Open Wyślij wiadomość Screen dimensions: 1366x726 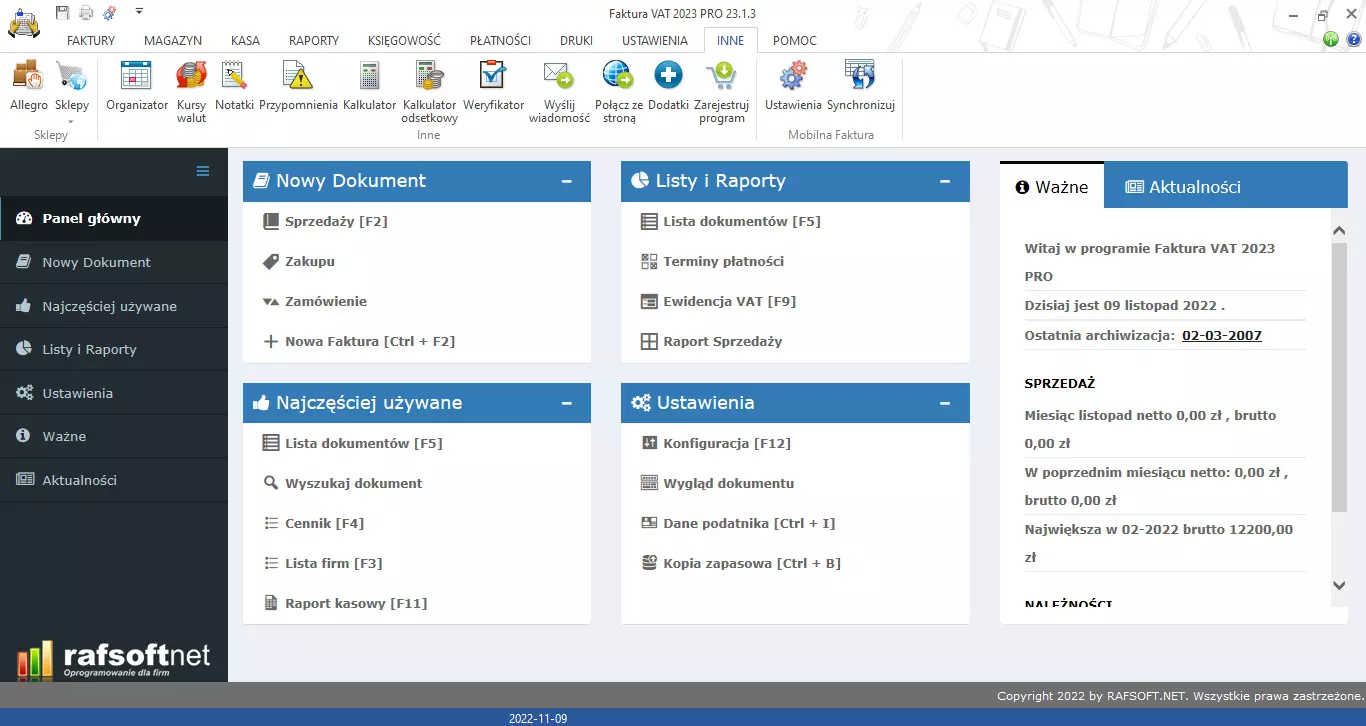tap(558, 90)
